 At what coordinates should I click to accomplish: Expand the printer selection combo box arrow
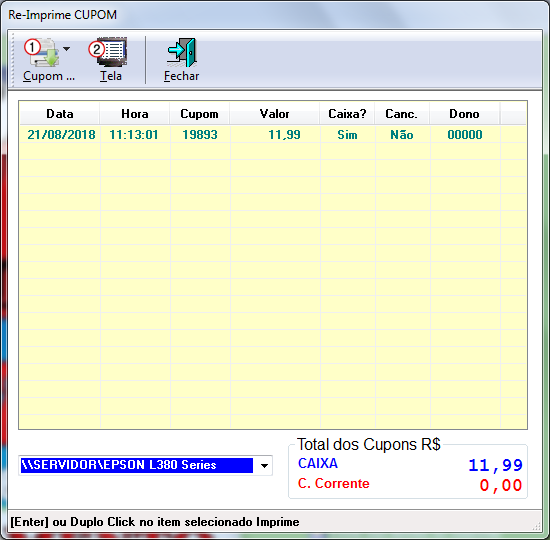coord(264,466)
